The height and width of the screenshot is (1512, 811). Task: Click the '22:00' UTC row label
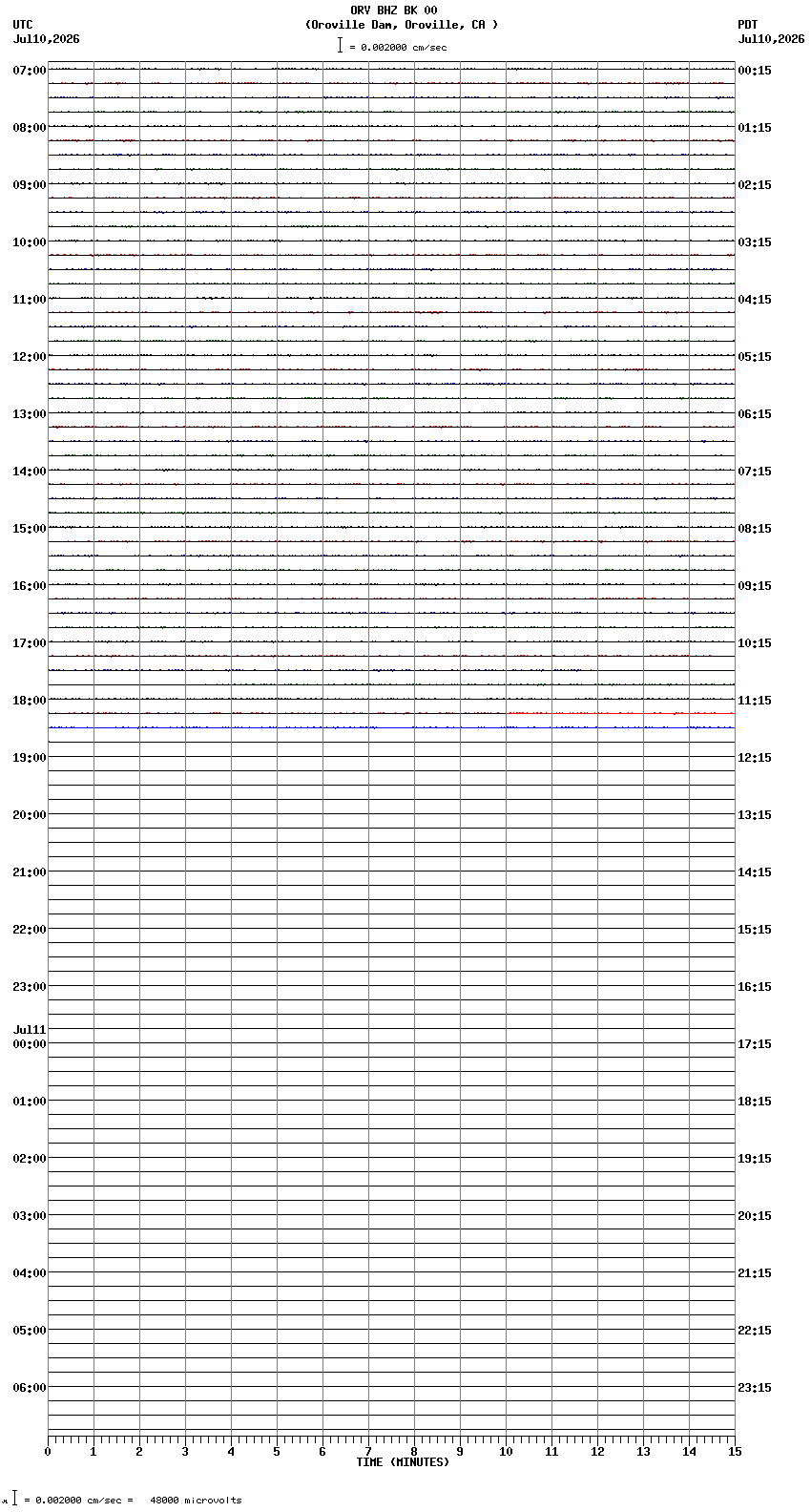30,930
